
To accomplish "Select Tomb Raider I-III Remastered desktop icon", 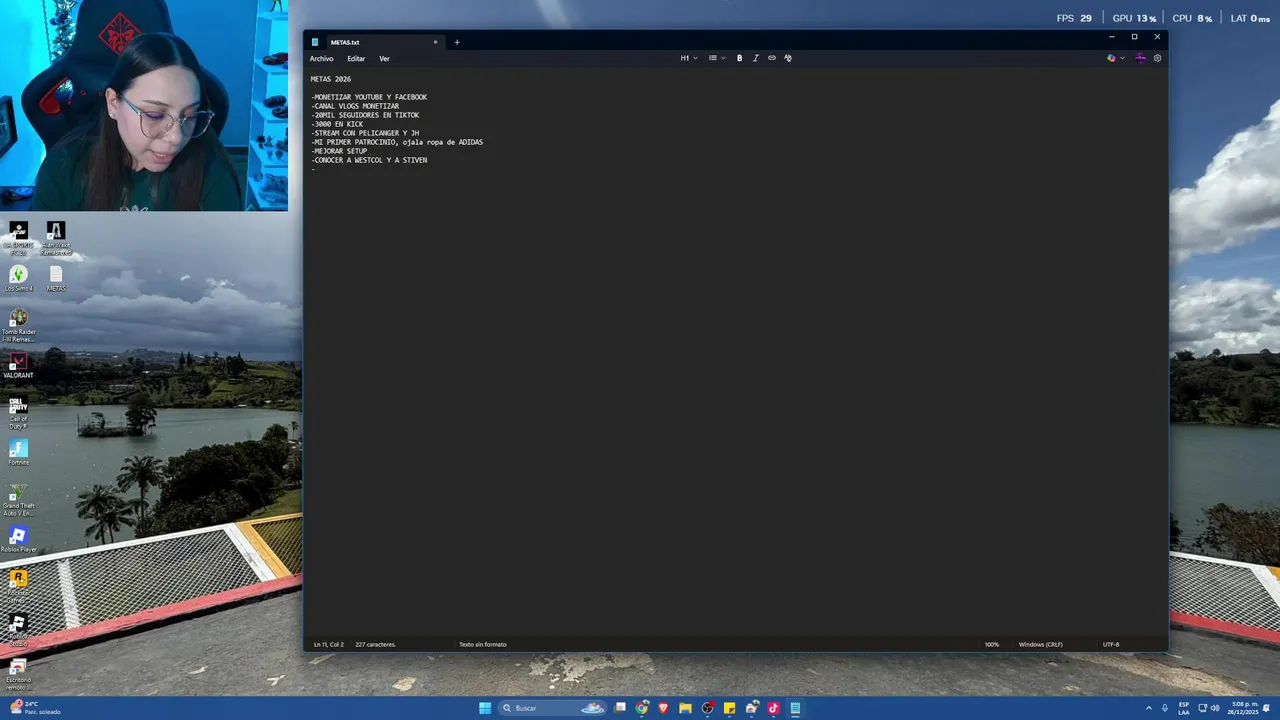I will click(18, 326).
